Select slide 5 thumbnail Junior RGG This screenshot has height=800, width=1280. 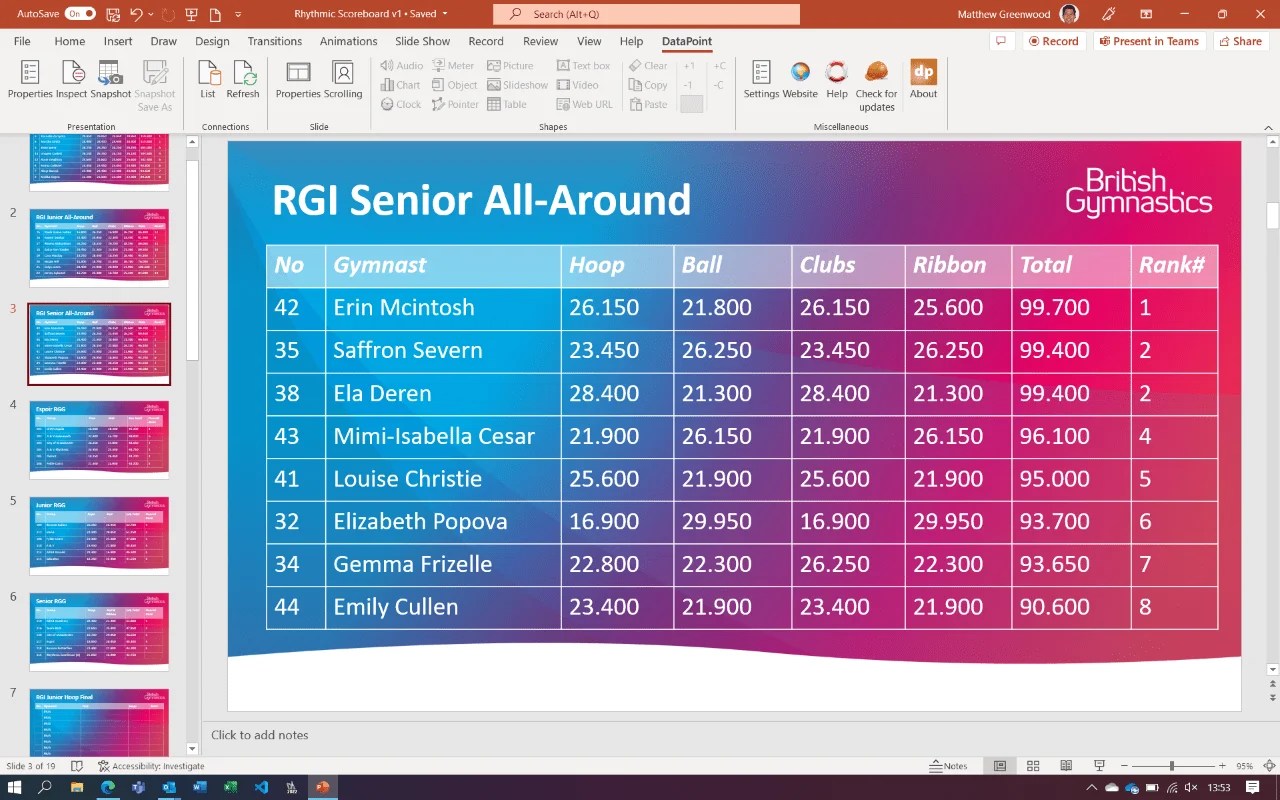pyautogui.click(x=99, y=535)
